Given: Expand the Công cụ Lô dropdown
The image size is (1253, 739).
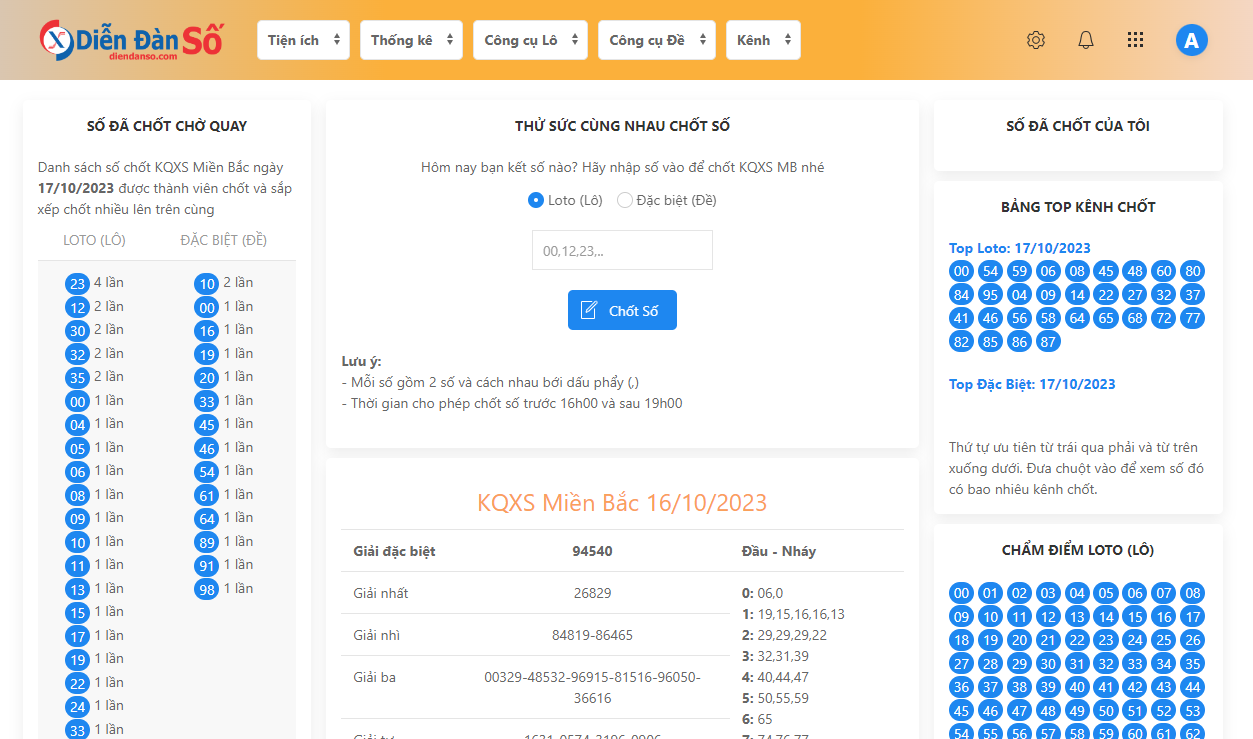Looking at the screenshot, I should point(530,40).
